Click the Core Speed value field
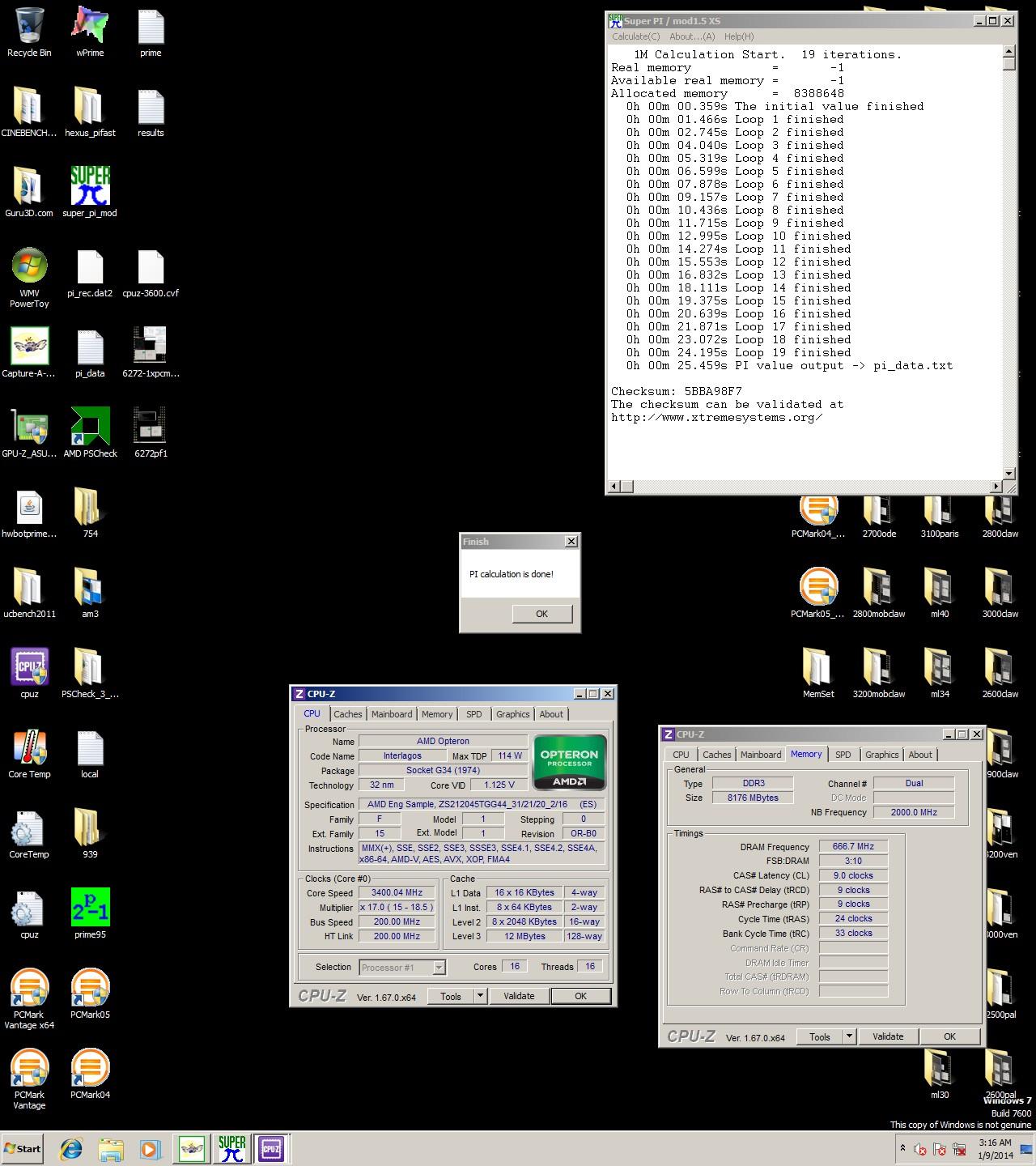 pyautogui.click(x=397, y=892)
